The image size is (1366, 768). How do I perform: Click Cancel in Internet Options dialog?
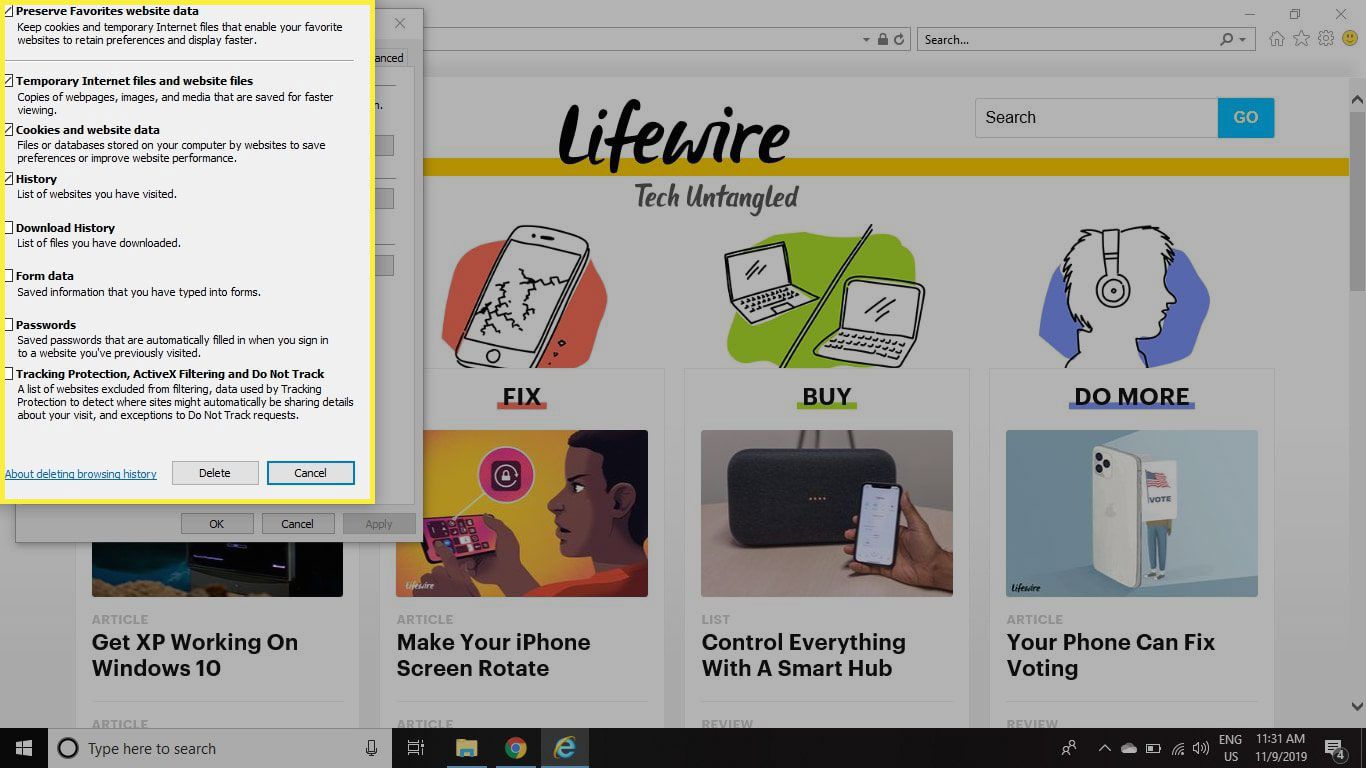pos(298,523)
